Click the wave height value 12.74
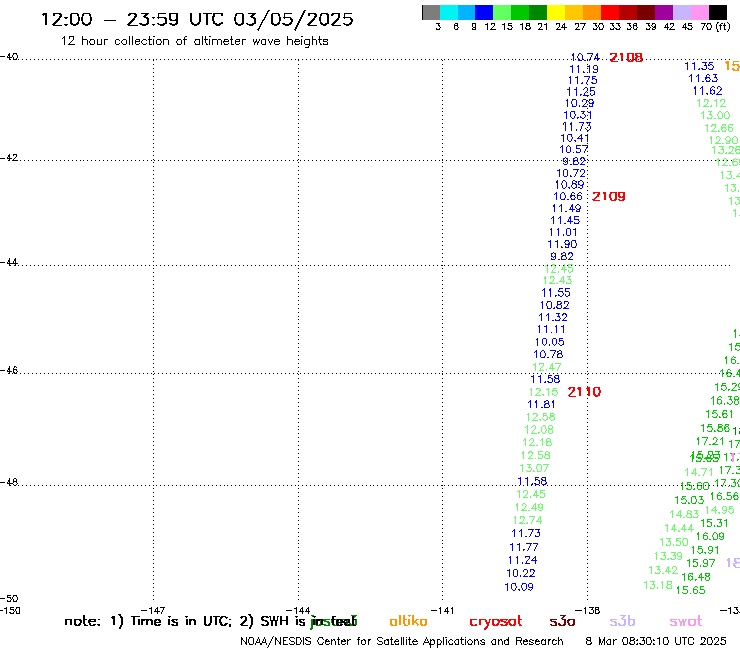 click(x=527, y=520)
